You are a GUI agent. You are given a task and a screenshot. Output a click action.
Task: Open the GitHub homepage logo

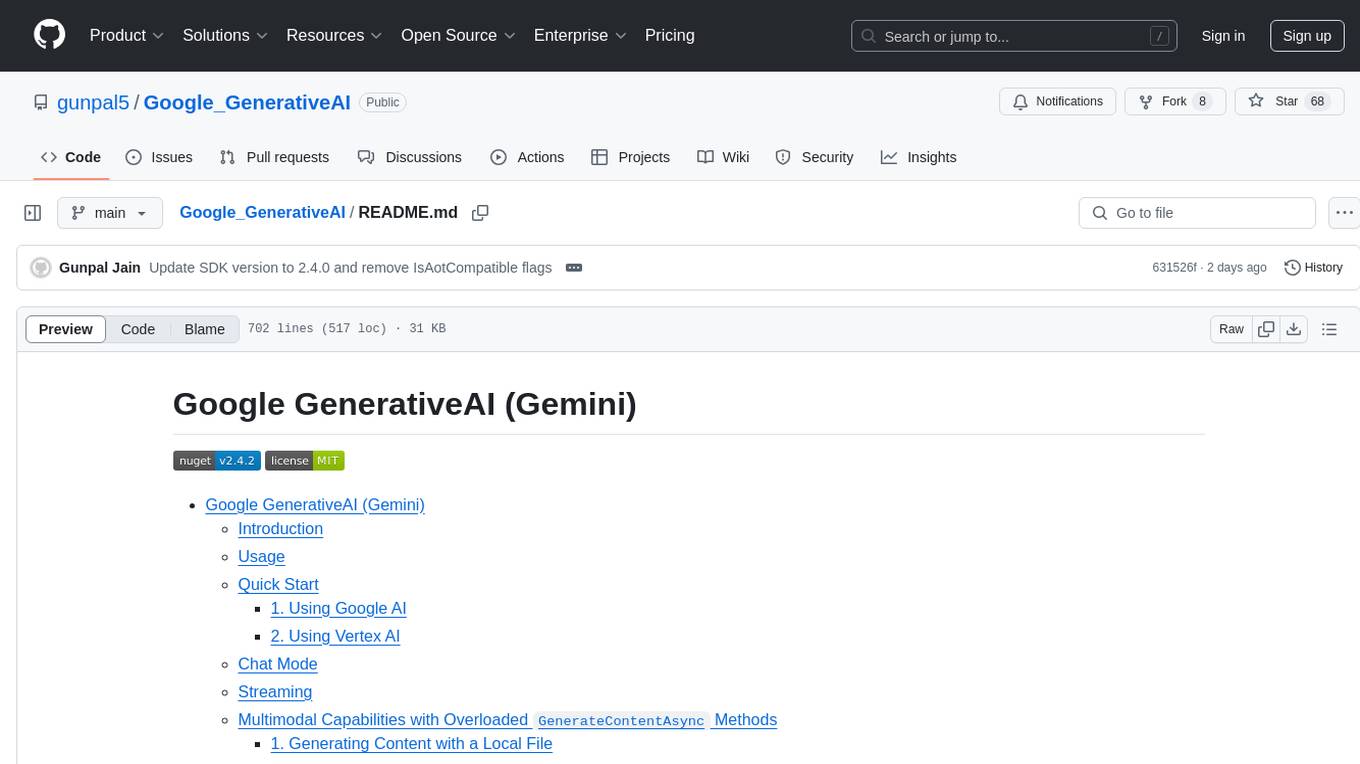click(x=50, y=35)
